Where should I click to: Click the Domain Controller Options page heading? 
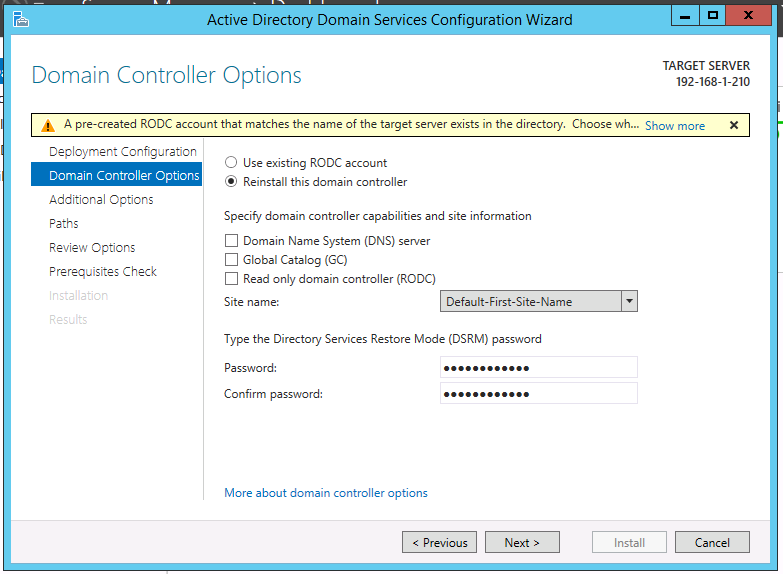point(166,75)
